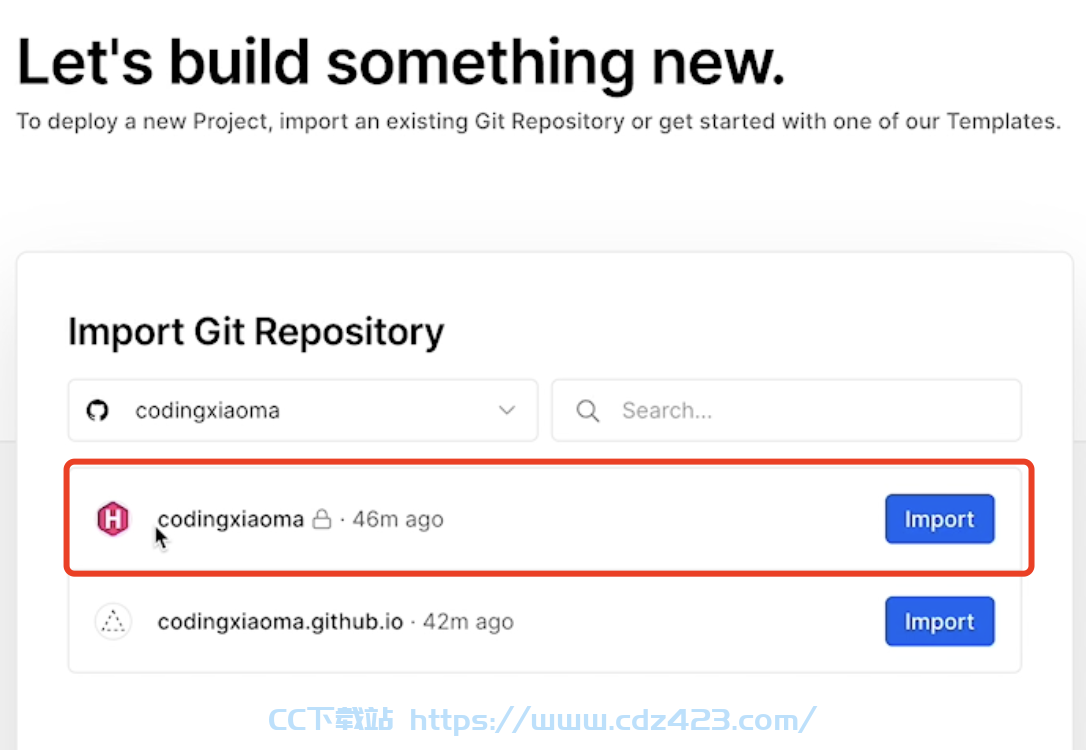This screenshot has height=750, width=1086.
Task: Click the Let's build something new heading
Action: pos(401,64)
